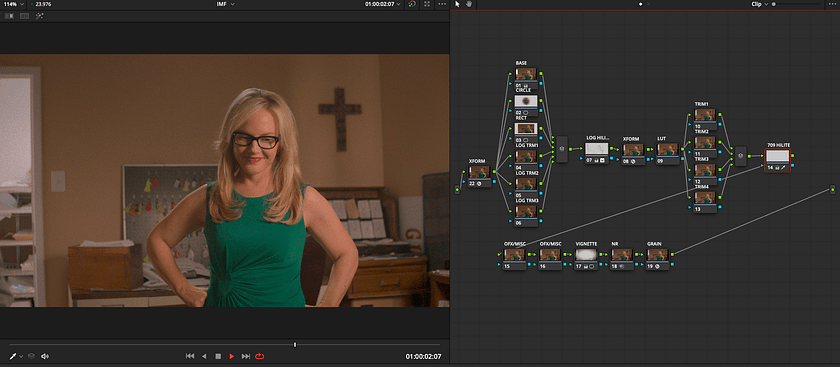Image resolution: width=840 pixels, height=367 pixels.
Task: Mute audio with the speaker icon
Action: [x=45, y=356]
